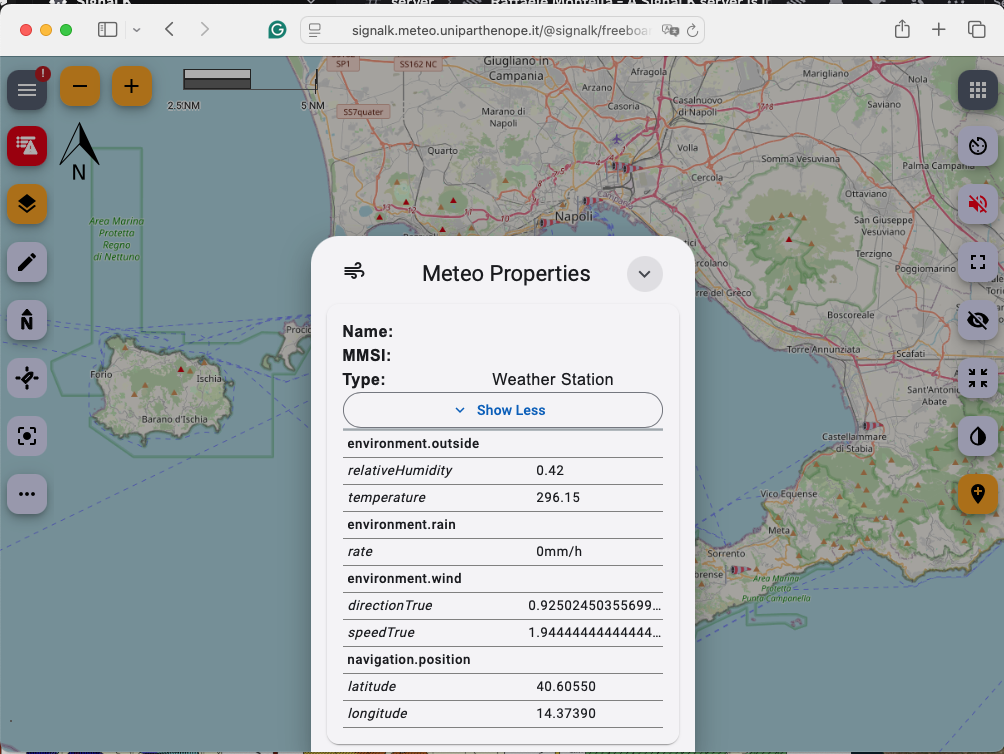Image resolution: width=1004 pixels, height=754 pixels.
Task: Click the Ischia label on the map
Action: 209,378
